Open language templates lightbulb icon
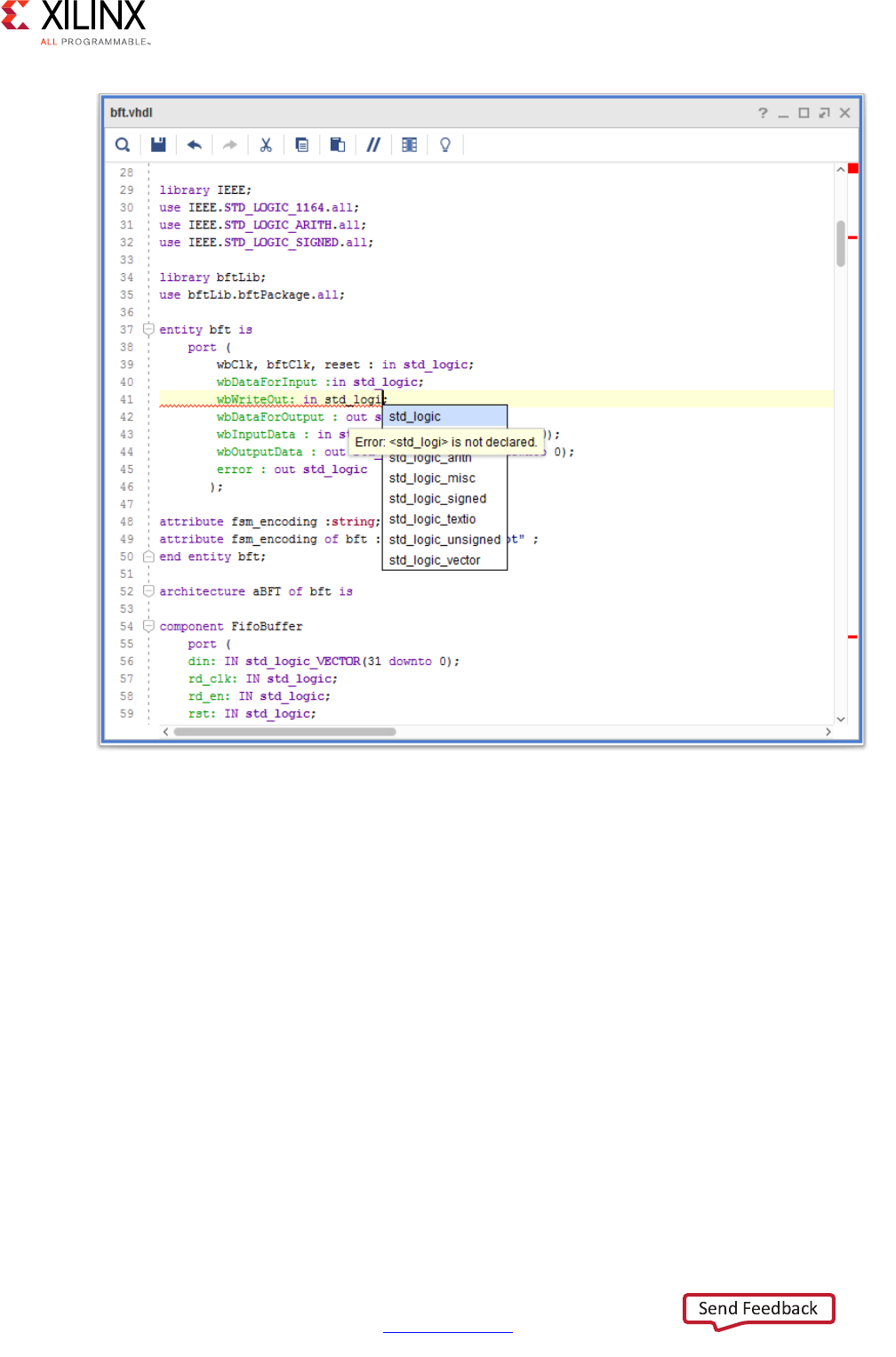Viewport: 896px width, 1357px height. pos(445,145)
